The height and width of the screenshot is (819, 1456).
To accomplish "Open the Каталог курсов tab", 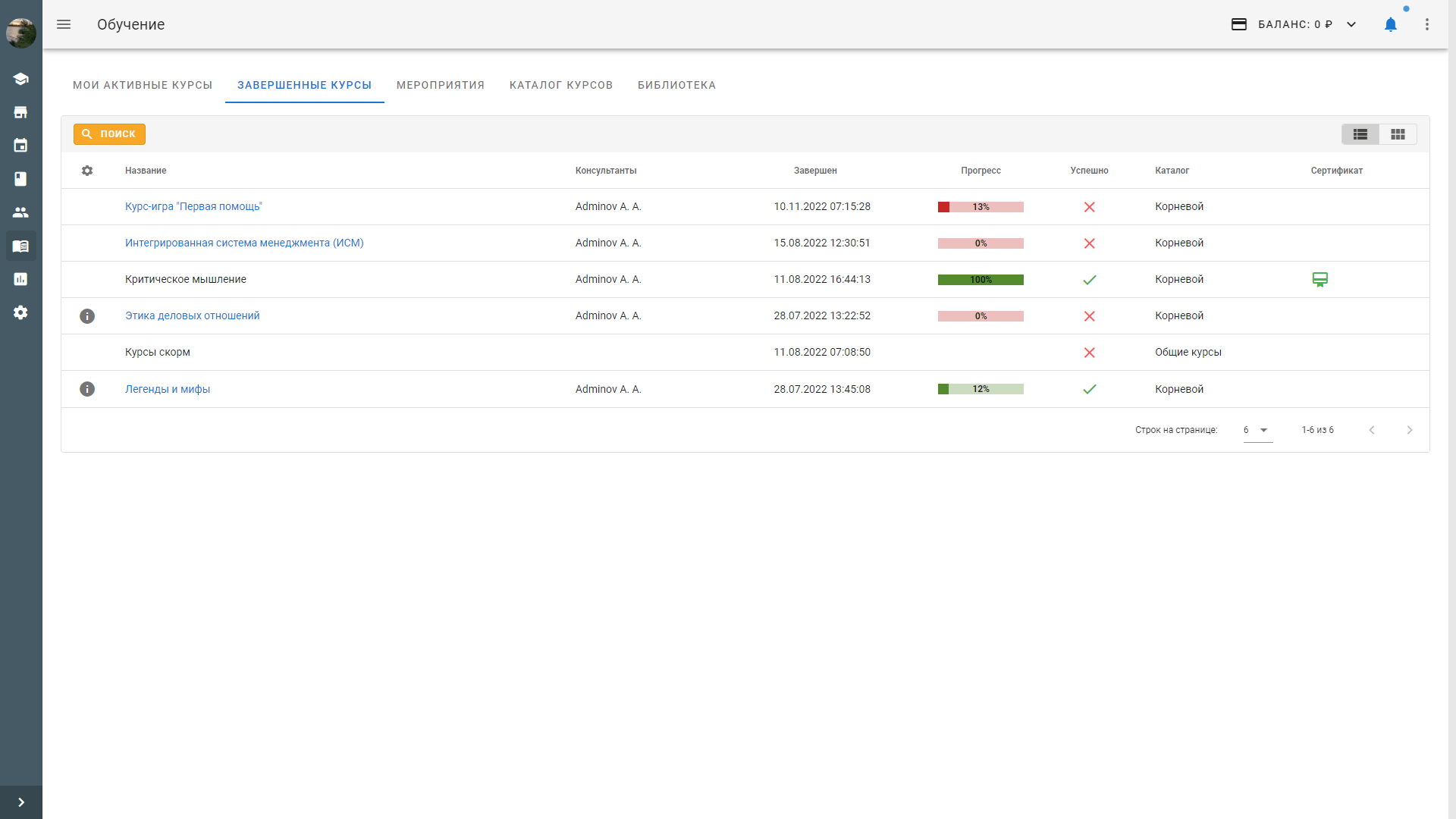I will 561,85.
